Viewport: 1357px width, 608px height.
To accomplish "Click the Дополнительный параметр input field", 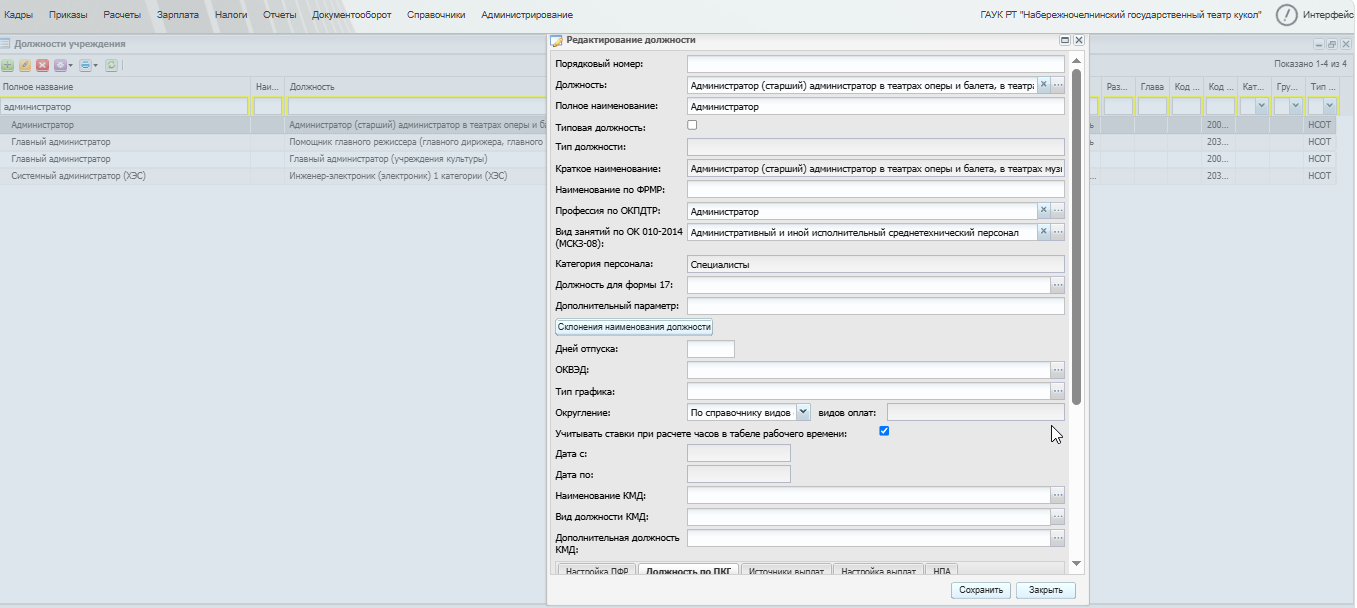I will (876, 306).
